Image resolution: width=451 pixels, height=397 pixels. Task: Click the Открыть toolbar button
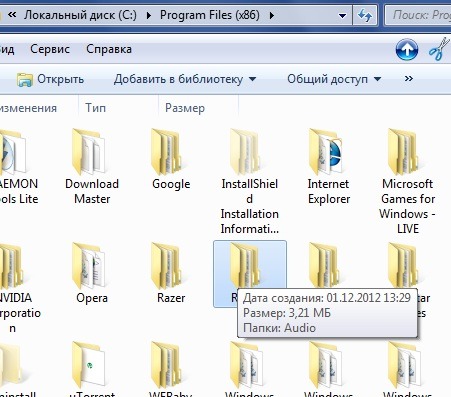[x=50, y=79]
